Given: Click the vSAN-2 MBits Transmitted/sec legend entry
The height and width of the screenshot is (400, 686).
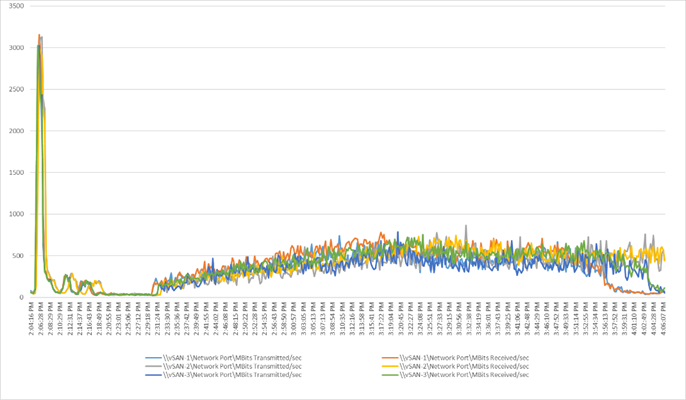Looking at the screenshot, I should tap(224, 366).
